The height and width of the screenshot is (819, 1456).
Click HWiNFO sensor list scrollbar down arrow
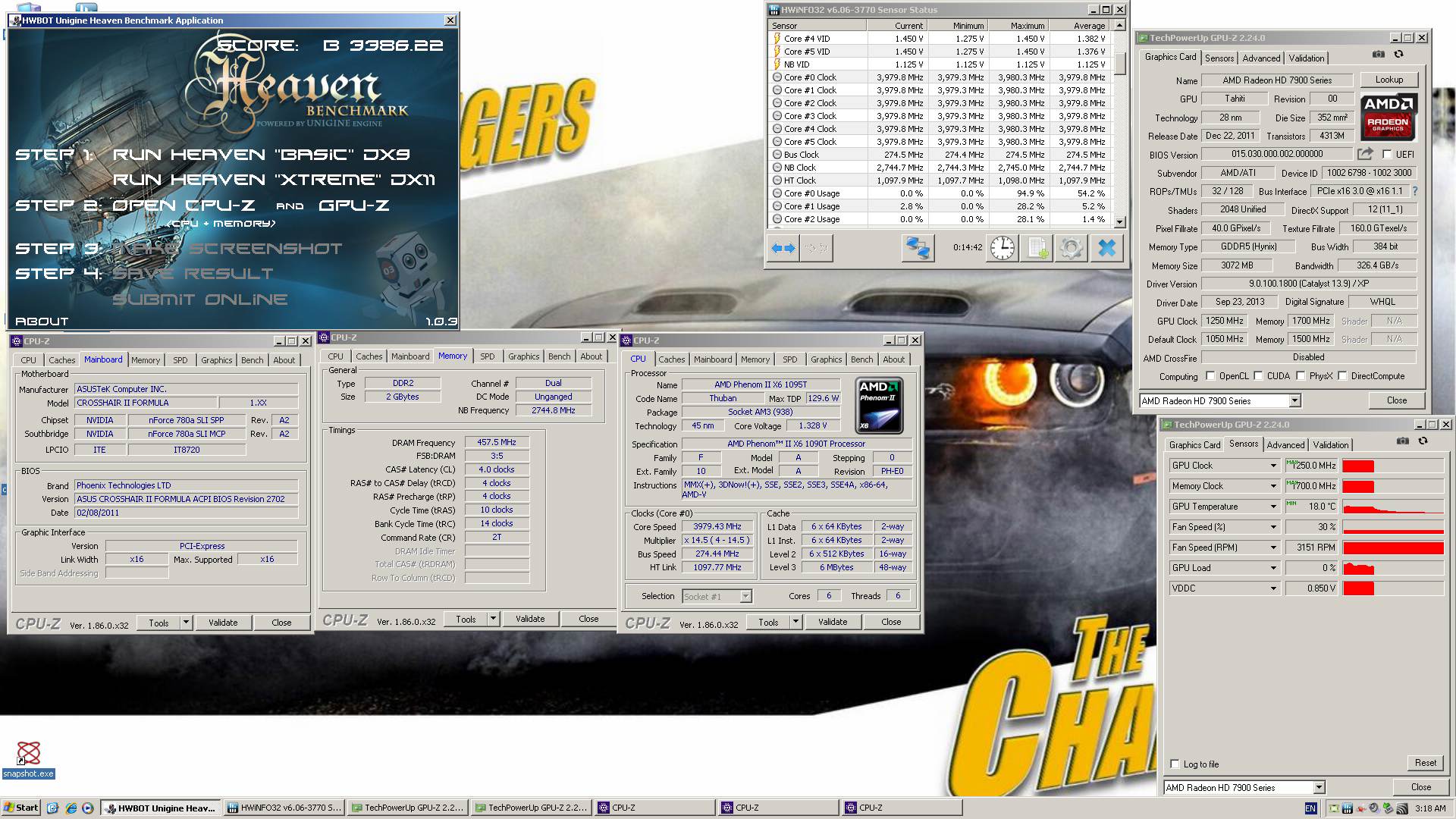click(x=1120, y=221)
